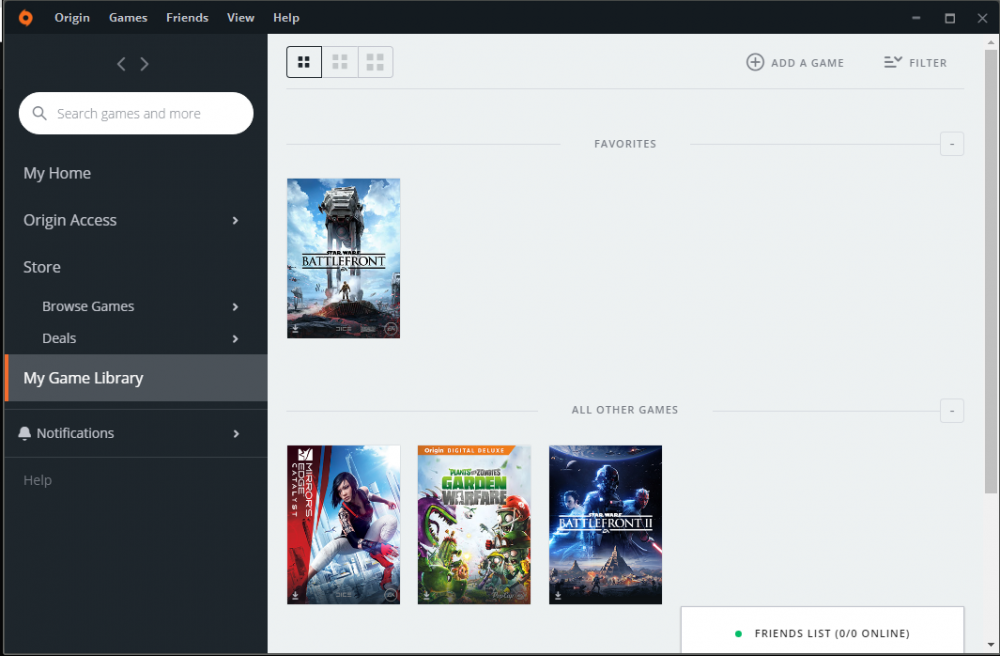The width and height of the screenshot is (1000, 656).
Task: Open the Friends List panel
Action: [823, 631]
